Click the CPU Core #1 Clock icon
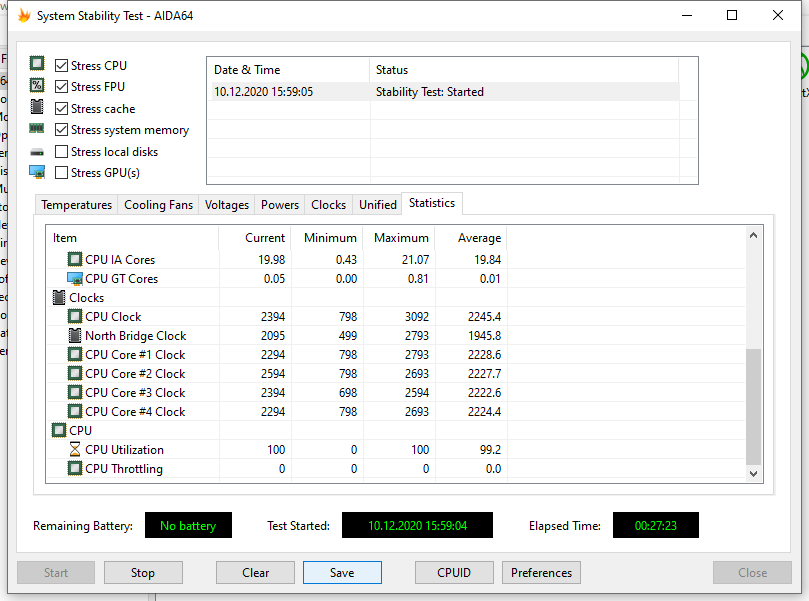 click(75, 354)
